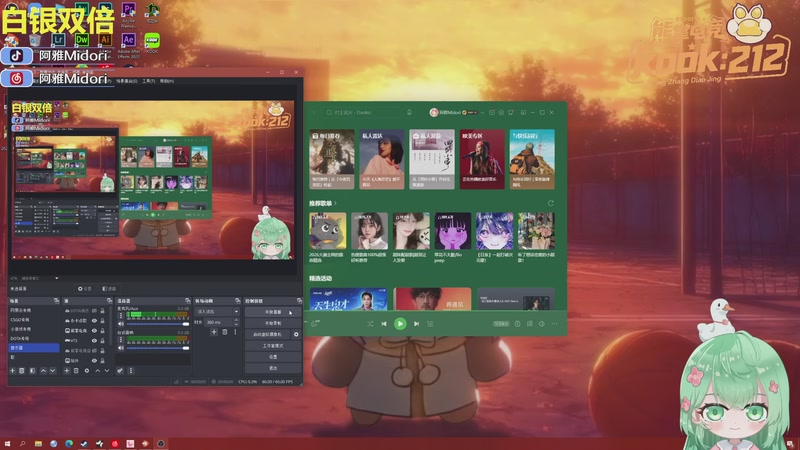This screenshot has height=450, width=800.
Task: Remove transition with trash icon
Action: 224,332
